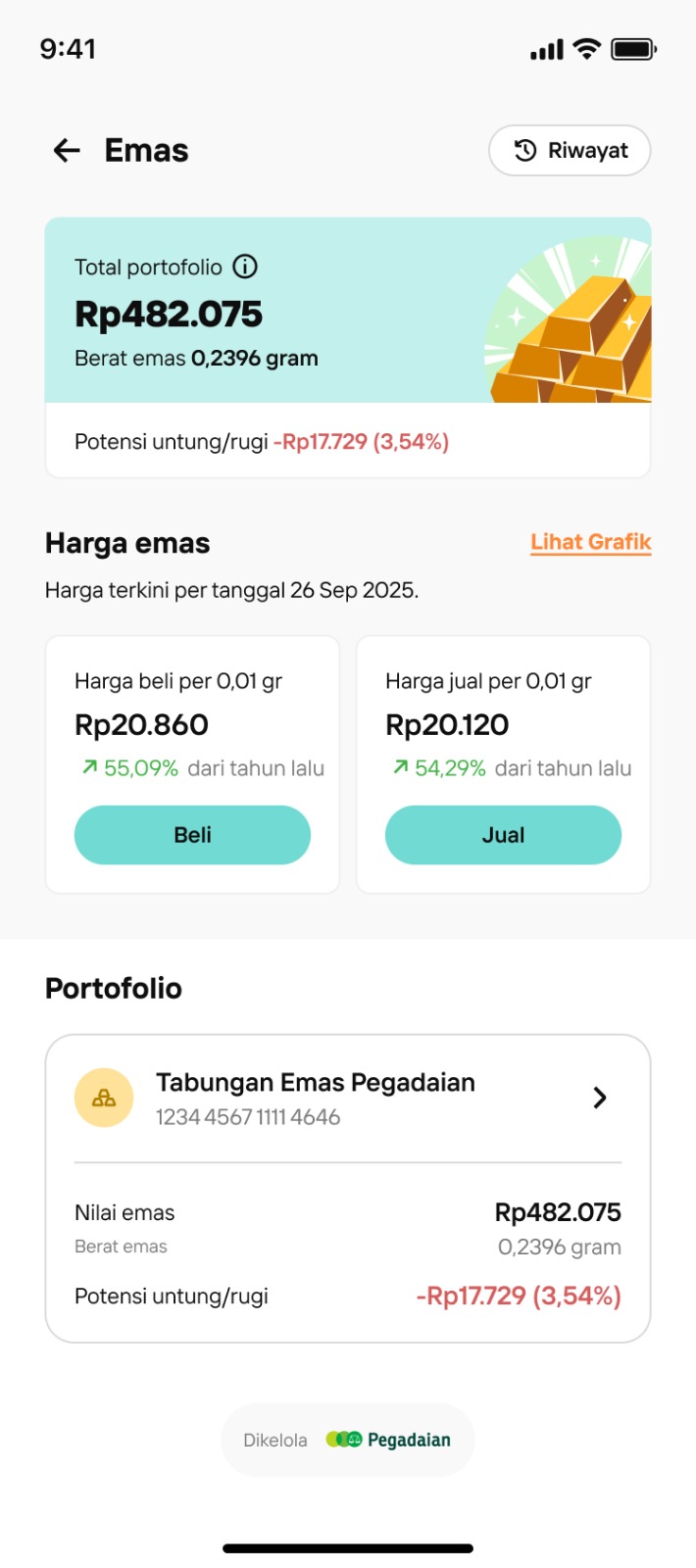Select the Total portofolio amount Rp482.075
This screenshot has width=696, height=1568.
click(169, 314)
